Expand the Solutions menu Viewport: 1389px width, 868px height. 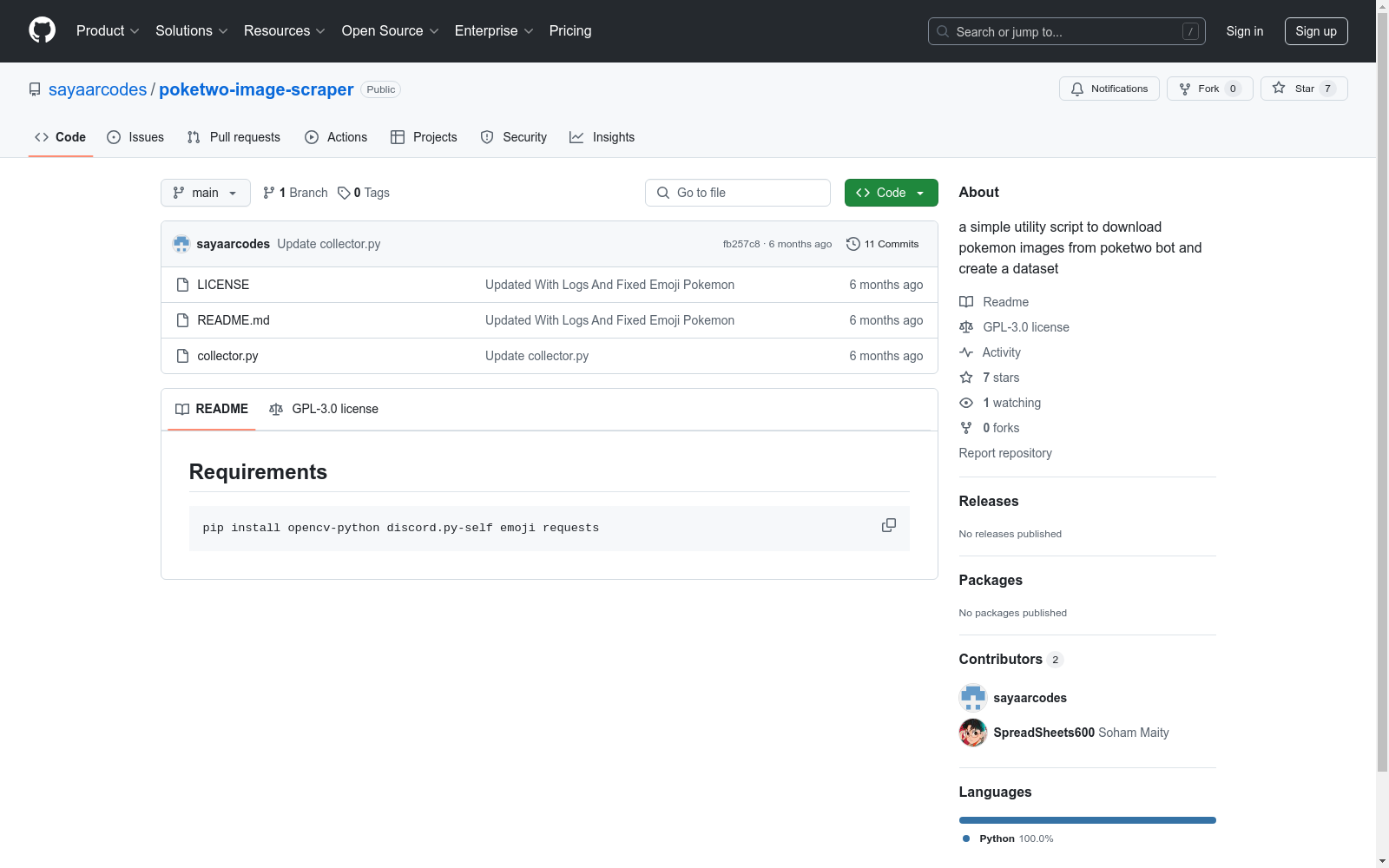click(192, 30)
